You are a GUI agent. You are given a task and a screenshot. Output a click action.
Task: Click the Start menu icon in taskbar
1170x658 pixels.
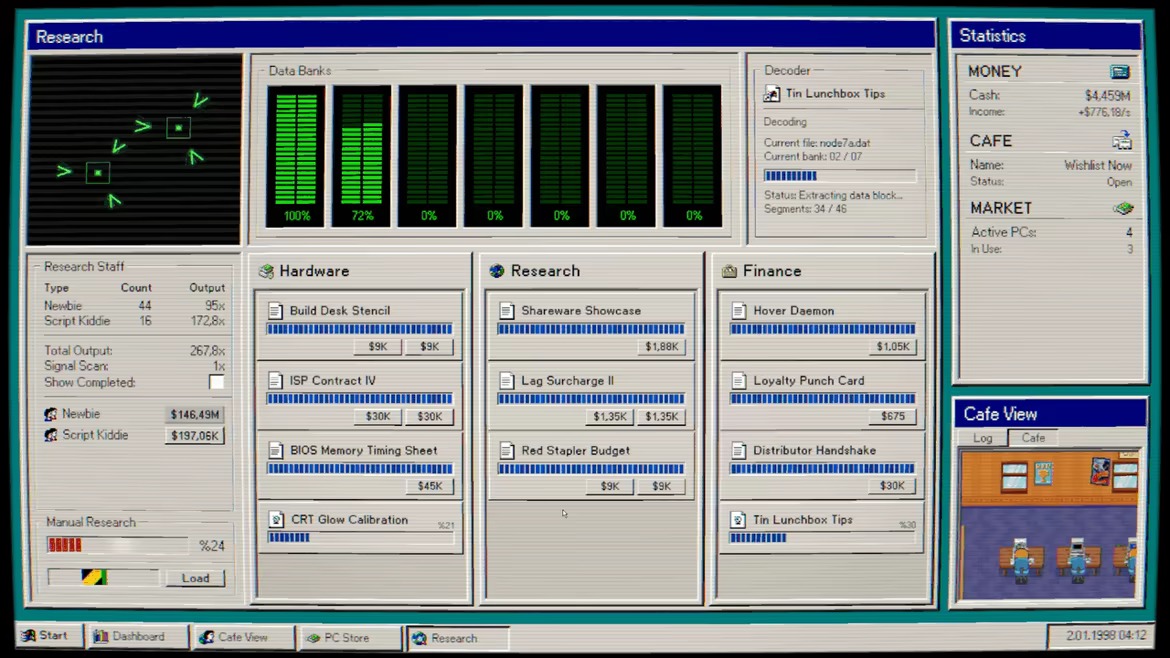pos(28,636)
